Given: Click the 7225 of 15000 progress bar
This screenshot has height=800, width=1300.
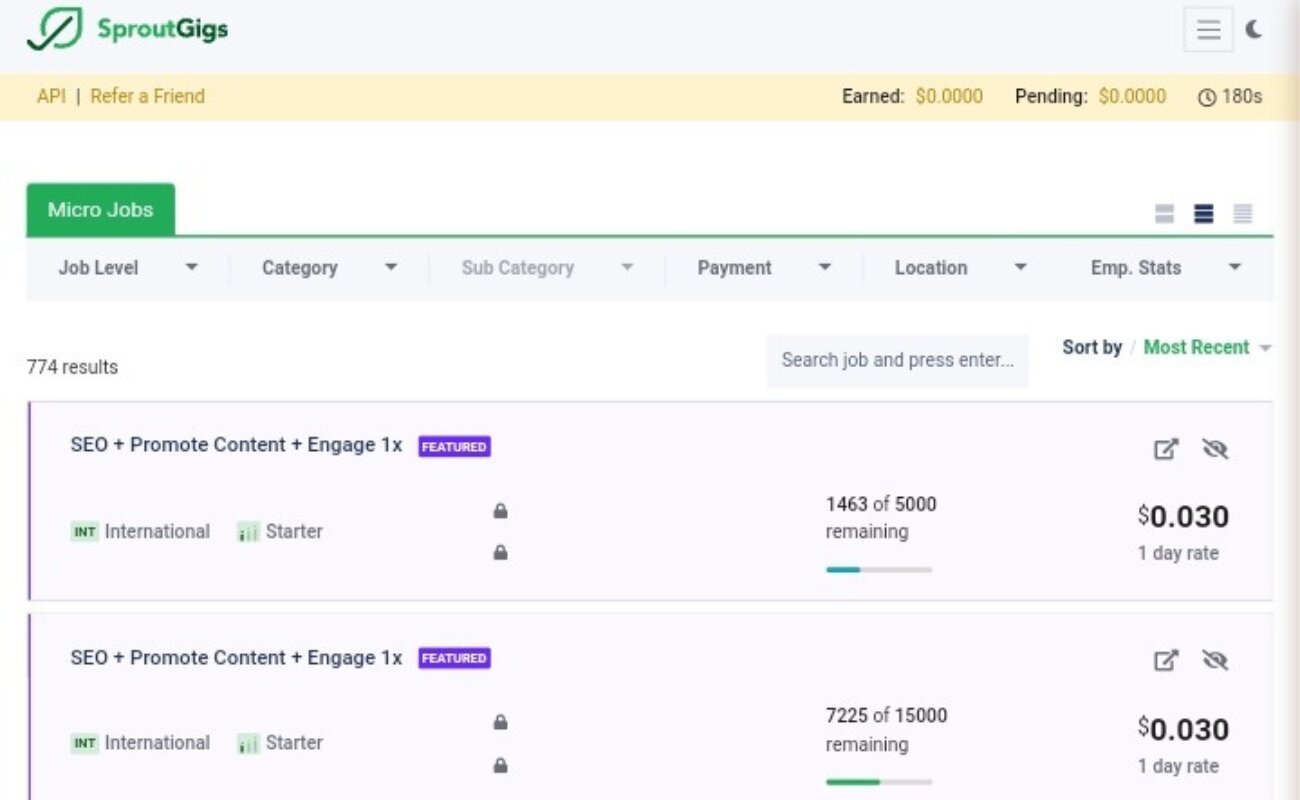Looking at the screenshot, I should tap(879, 782).
